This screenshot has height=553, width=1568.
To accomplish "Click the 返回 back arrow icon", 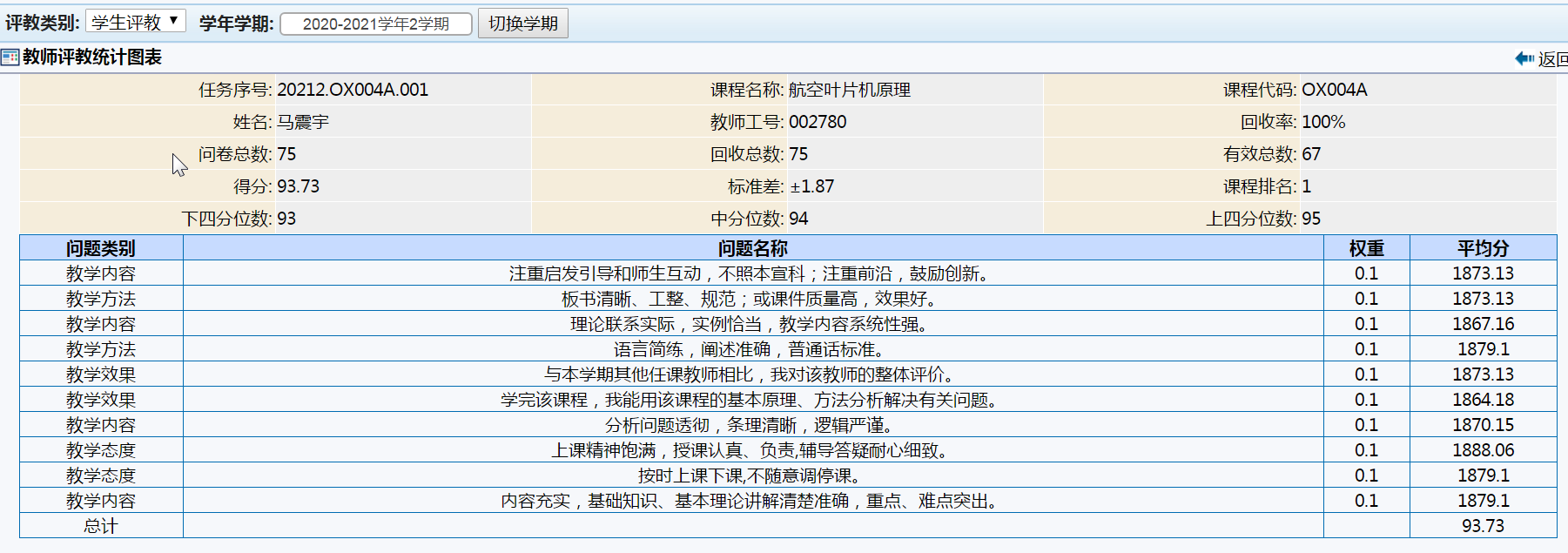I will [x=1524, y=58].
